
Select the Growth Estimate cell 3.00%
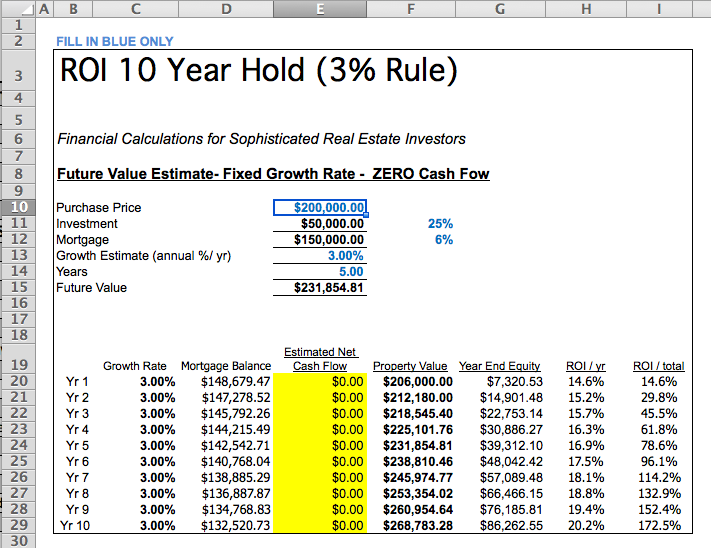[x=320, y=256]
